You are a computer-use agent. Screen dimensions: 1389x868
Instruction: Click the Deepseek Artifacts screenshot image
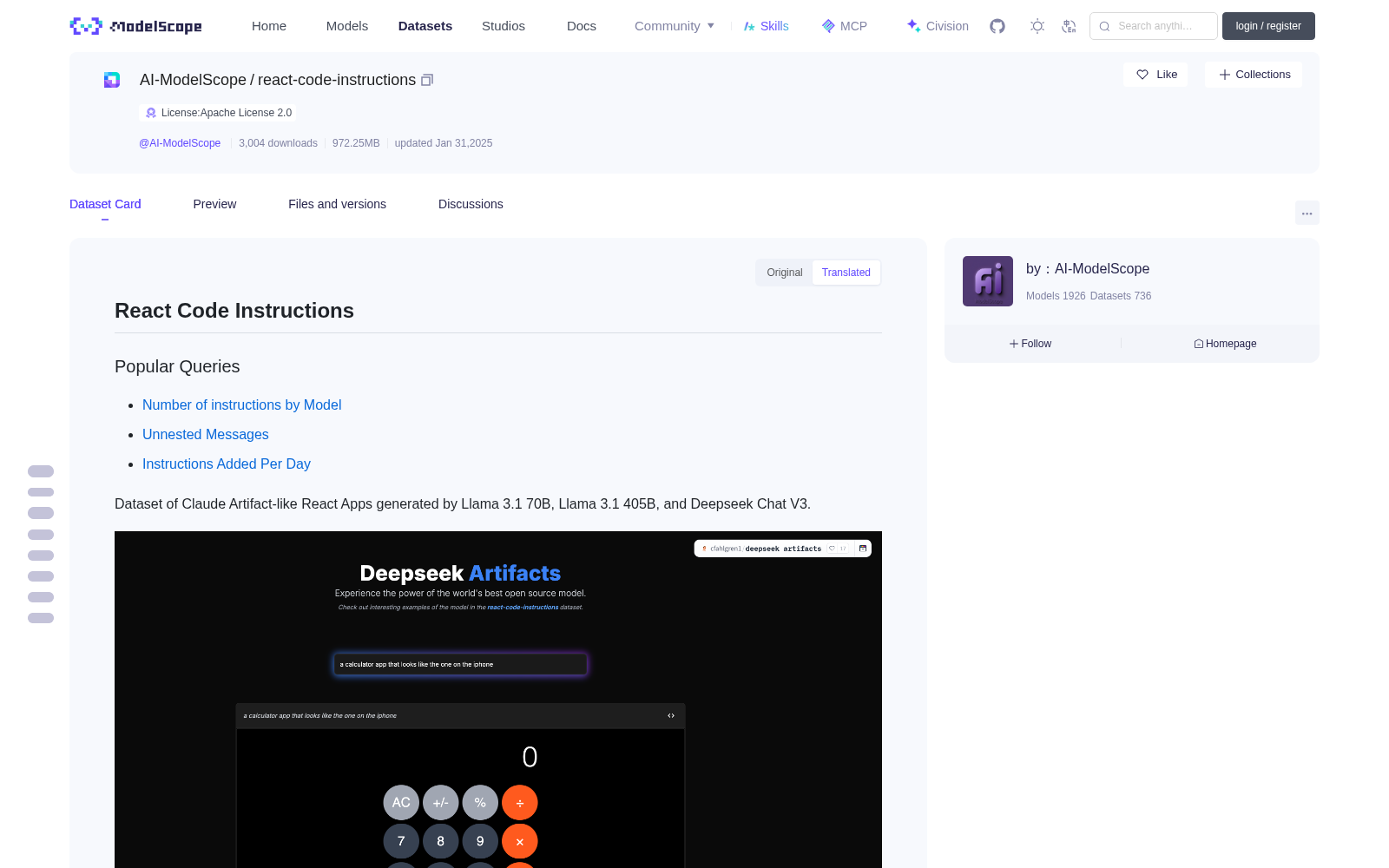498,700
